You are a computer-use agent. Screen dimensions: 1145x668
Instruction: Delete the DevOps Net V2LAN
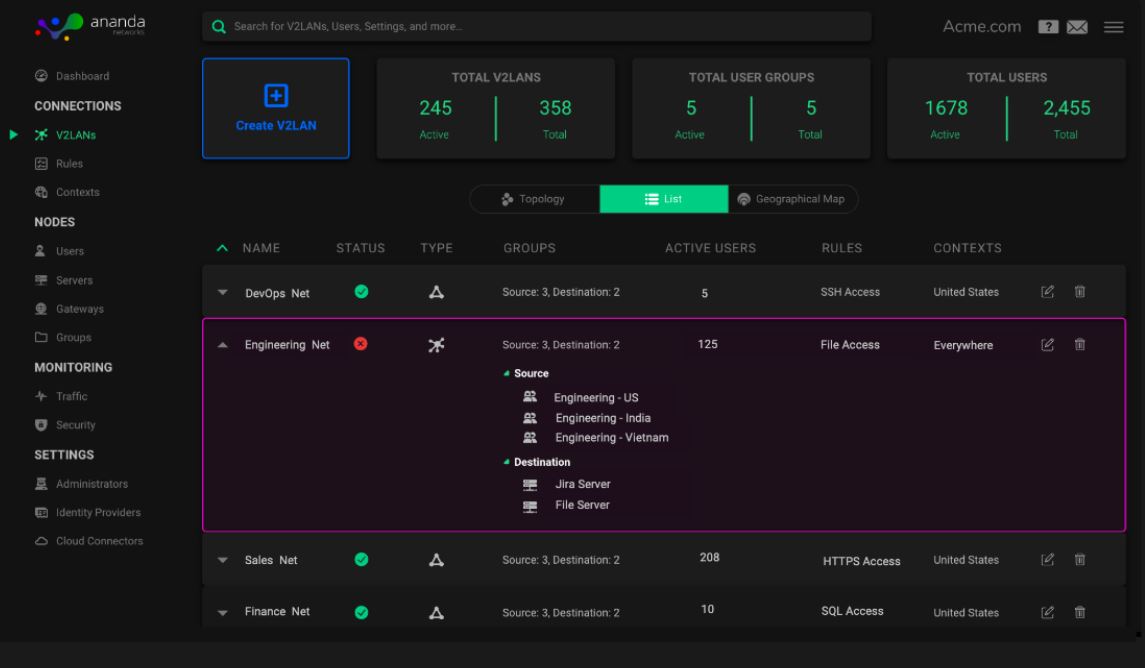click(x=1079, y=292)
